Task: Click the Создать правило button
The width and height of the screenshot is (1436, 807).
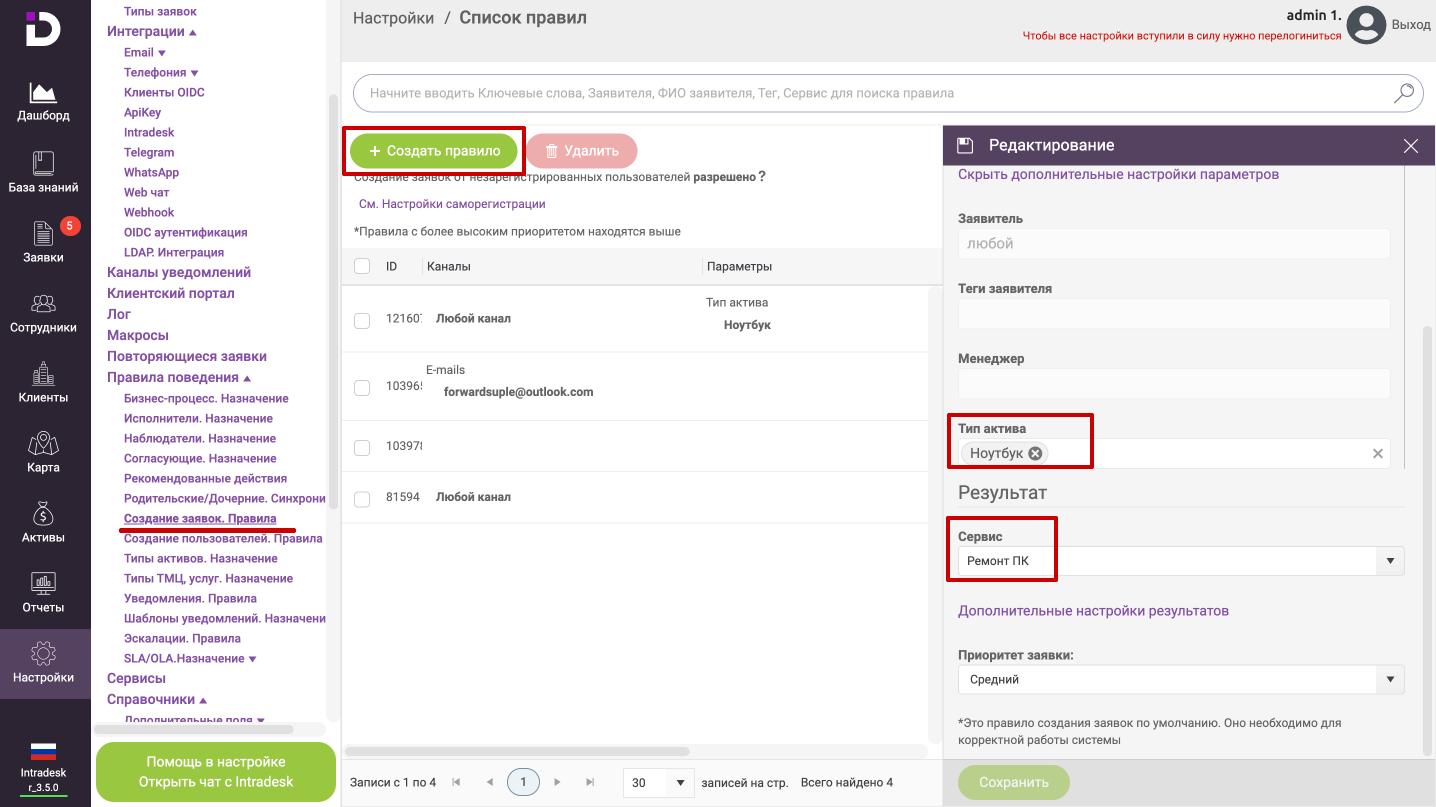Action: pos(434,151)
